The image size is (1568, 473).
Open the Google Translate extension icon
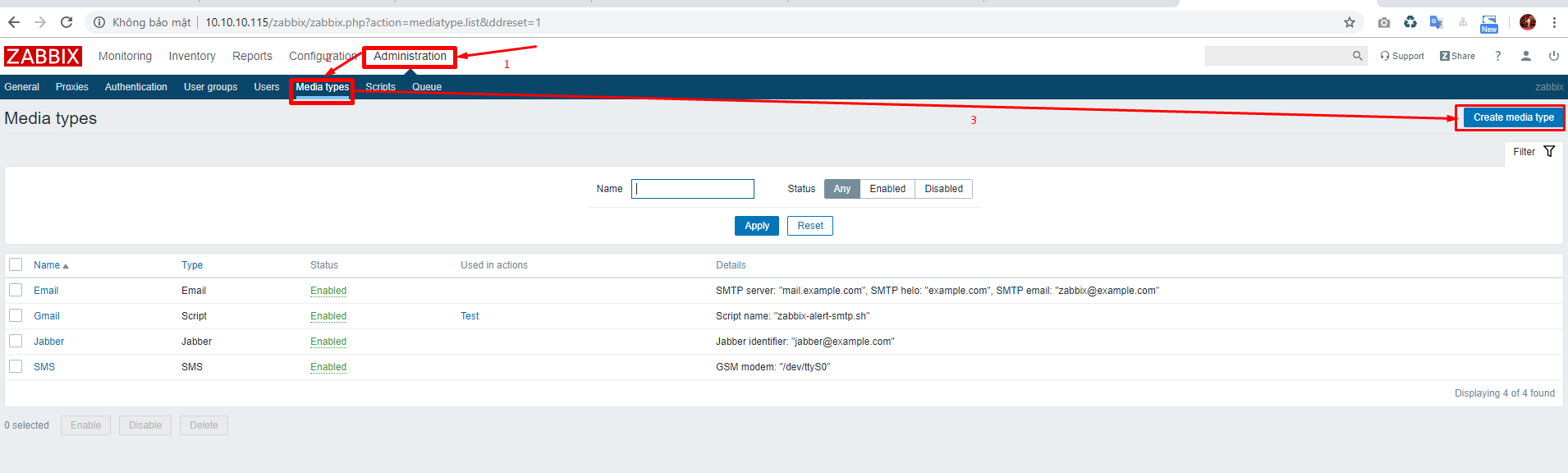pyautogui.click(x=1436, y=22)
